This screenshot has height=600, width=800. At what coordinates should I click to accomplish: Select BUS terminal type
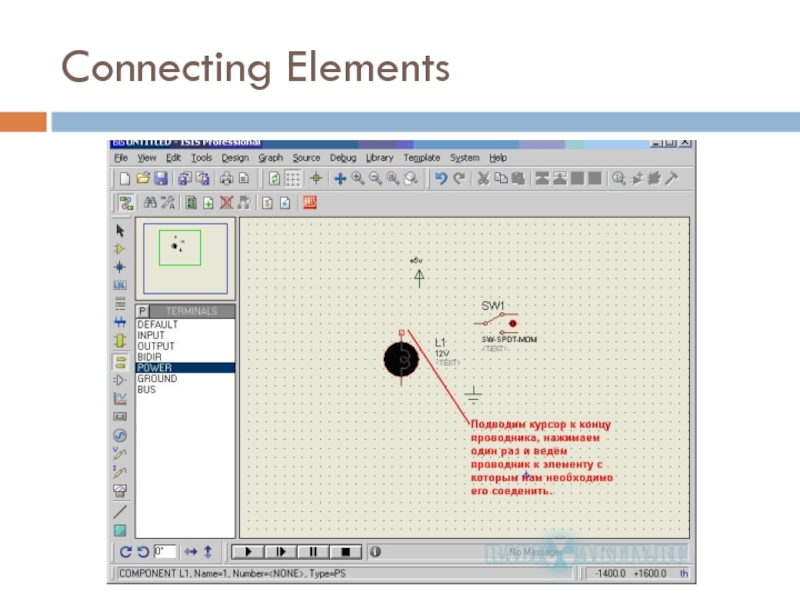185,389
